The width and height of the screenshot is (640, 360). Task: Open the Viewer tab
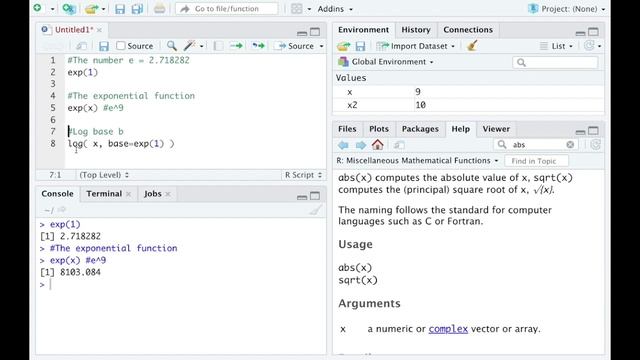pos(496,129)
